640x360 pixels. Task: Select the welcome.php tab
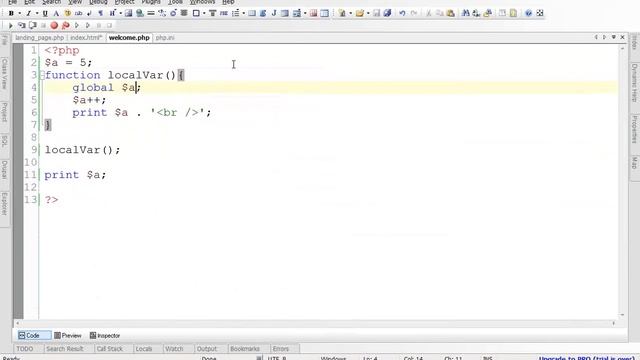point(129,38)
